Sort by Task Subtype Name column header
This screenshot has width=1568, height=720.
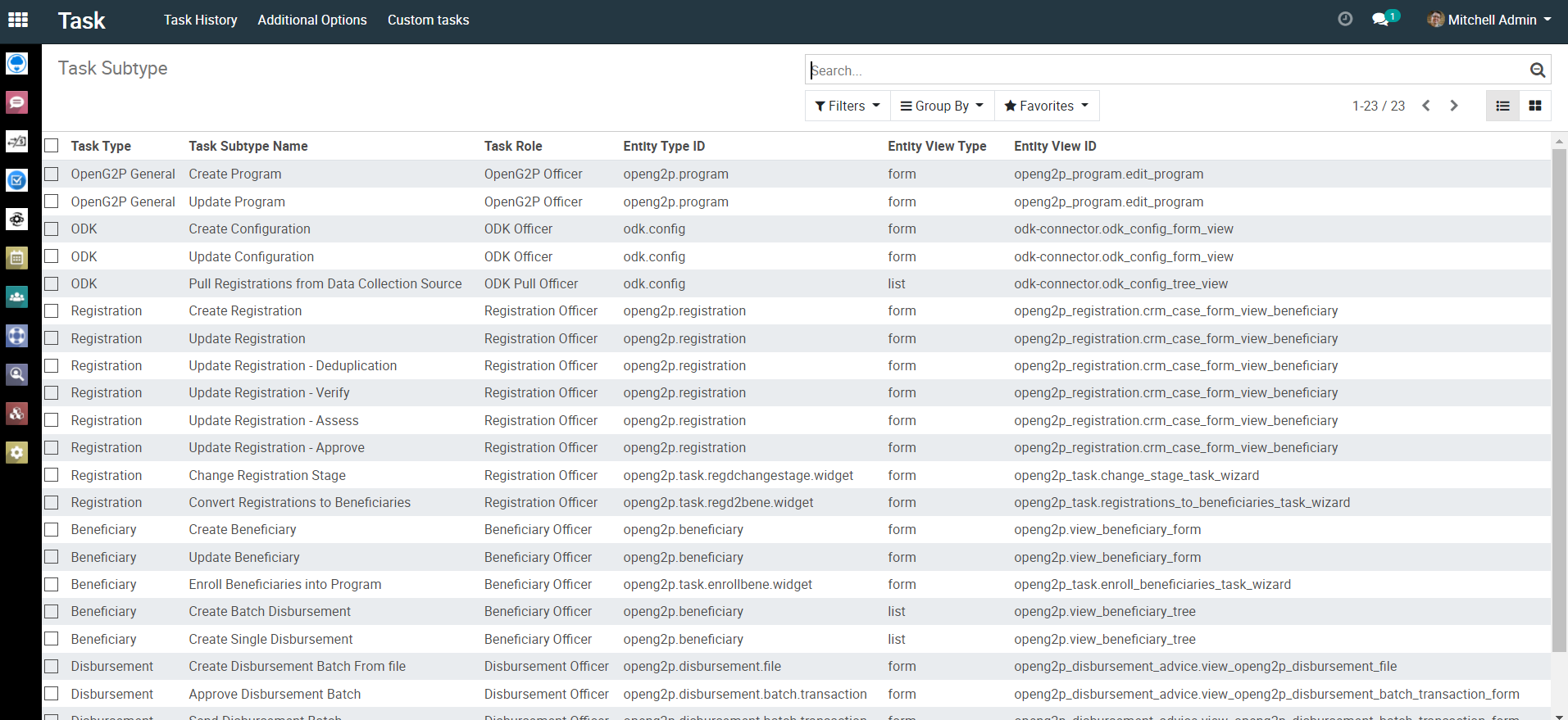click(248, 146)
